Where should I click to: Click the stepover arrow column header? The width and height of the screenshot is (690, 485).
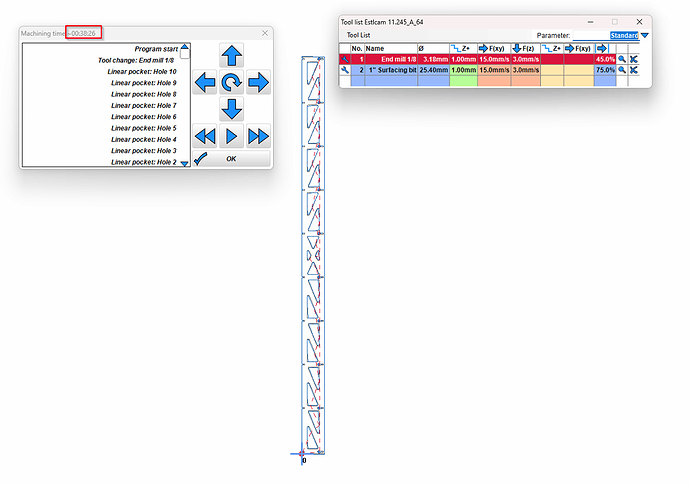(605, 48)
